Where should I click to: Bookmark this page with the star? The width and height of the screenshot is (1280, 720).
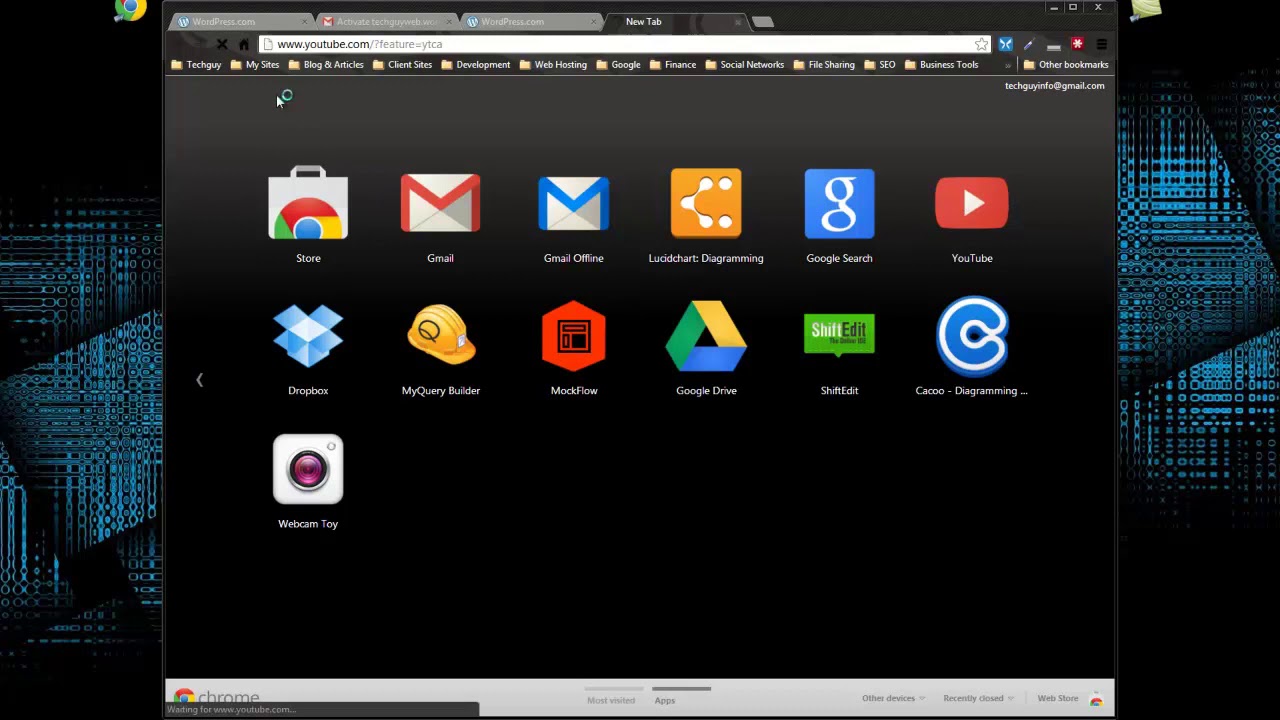(x=981, y=44)
